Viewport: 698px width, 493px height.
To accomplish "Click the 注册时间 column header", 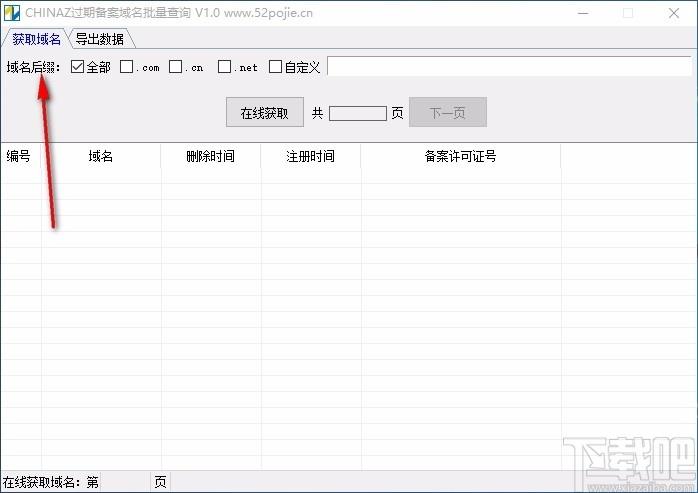I will [x=311, y=156].
